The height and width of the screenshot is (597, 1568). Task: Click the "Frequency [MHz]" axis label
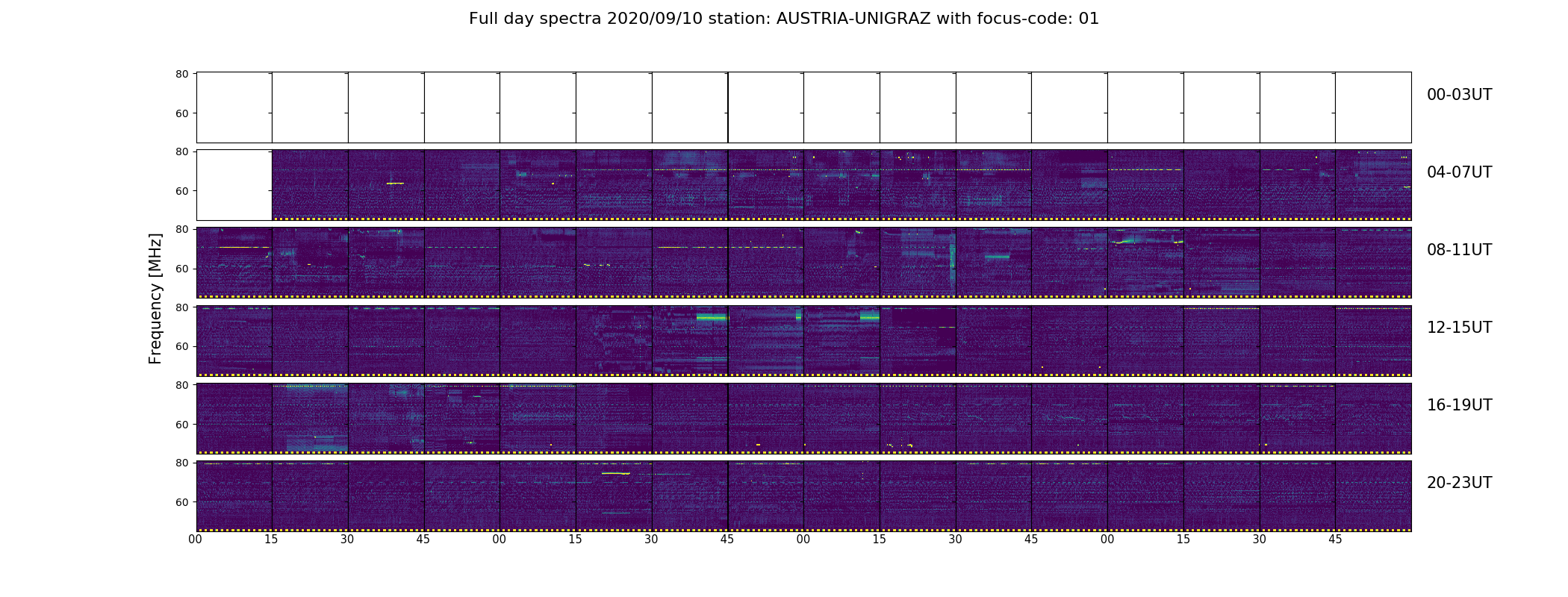click(x=155, y=298)
